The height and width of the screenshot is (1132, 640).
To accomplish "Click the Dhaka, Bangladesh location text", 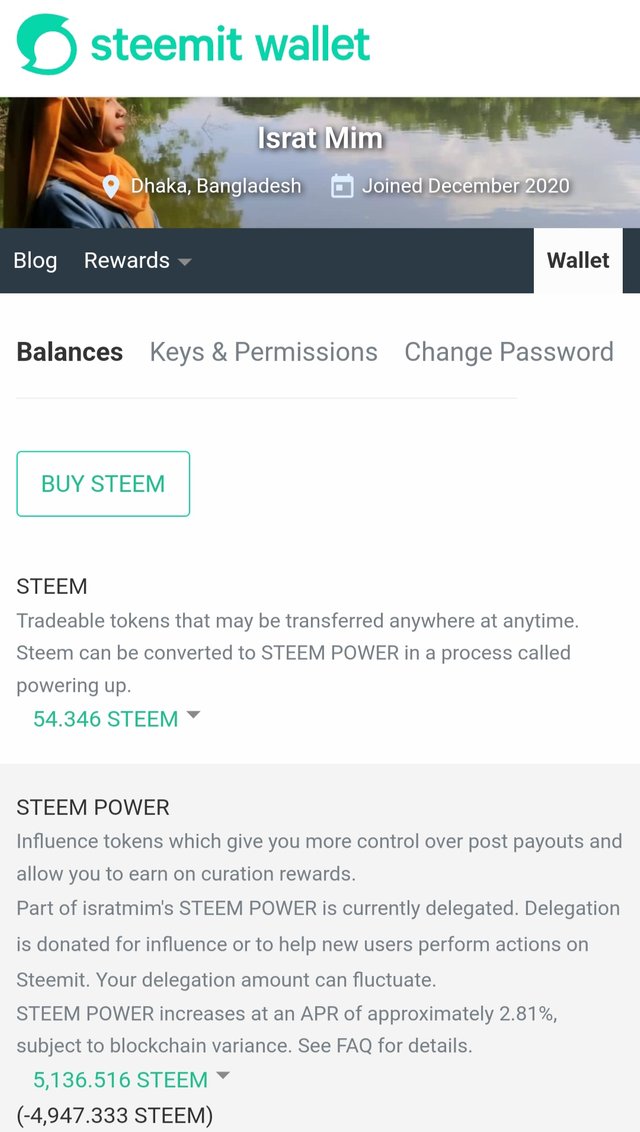I will [216, 186].
